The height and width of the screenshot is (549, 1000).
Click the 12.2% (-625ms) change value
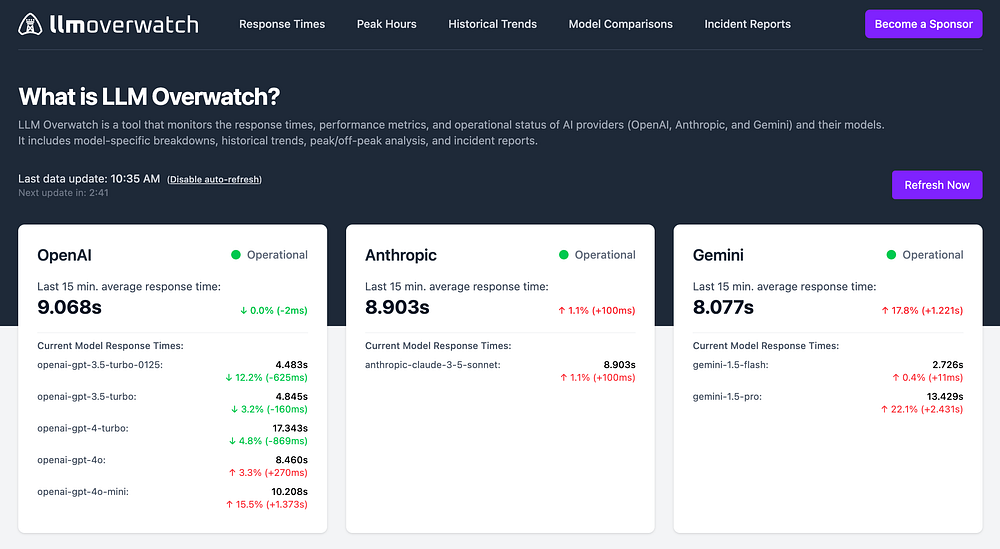click(267, 377)
